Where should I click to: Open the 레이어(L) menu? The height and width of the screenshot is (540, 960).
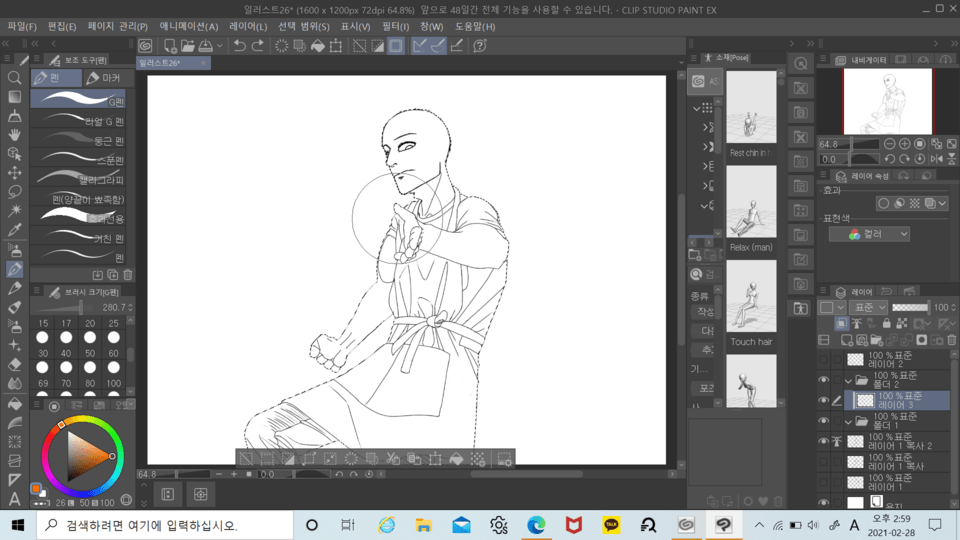pyautogui.click(x=248, y=26)
